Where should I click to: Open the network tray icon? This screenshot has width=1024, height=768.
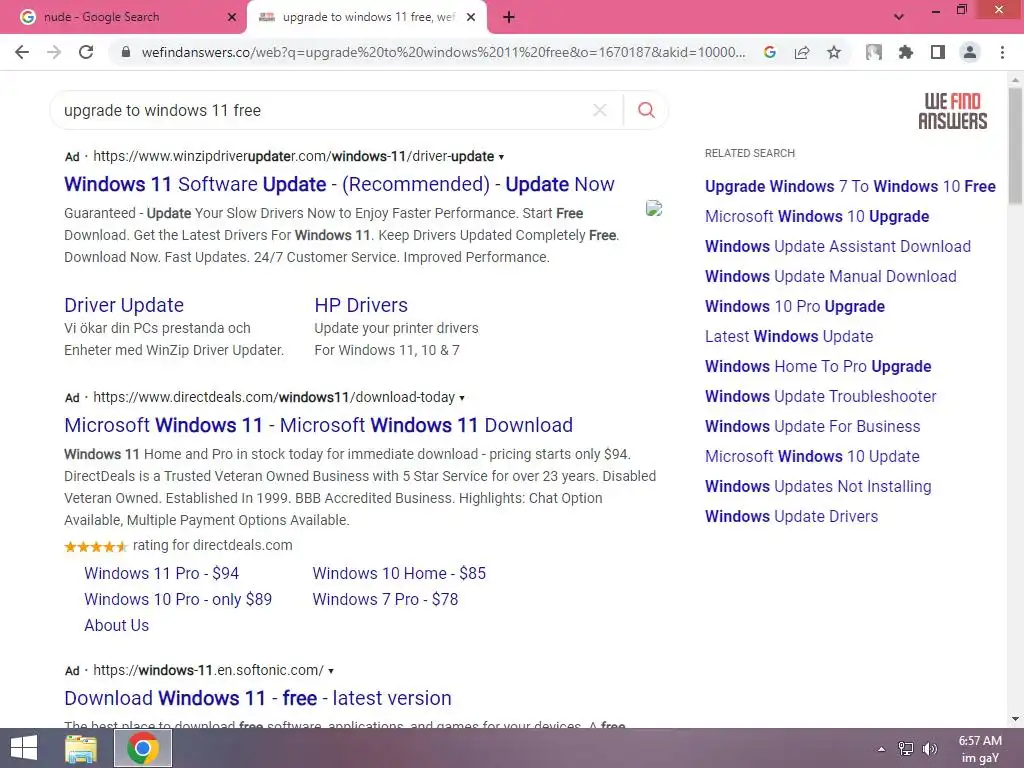(x=906, y=749)
